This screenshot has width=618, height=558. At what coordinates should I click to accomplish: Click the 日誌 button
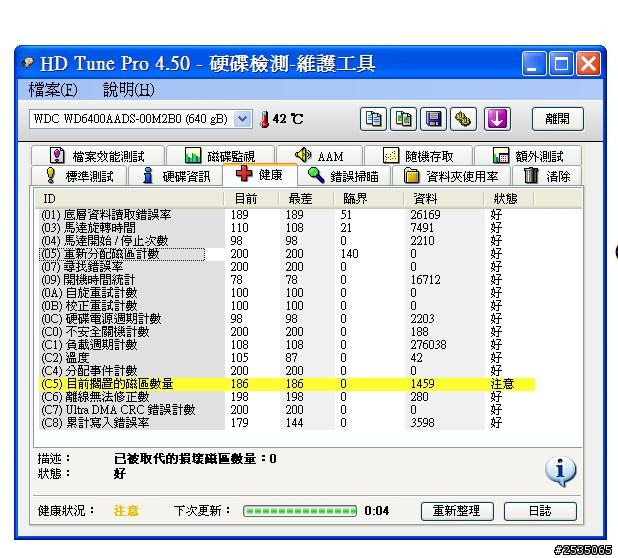coord(540,511)
